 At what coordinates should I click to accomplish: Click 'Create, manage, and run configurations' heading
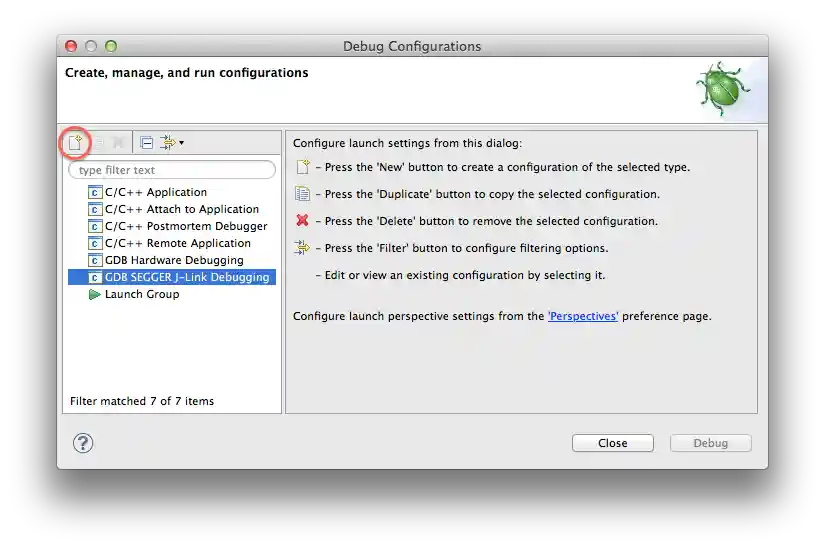coord(187,73)
